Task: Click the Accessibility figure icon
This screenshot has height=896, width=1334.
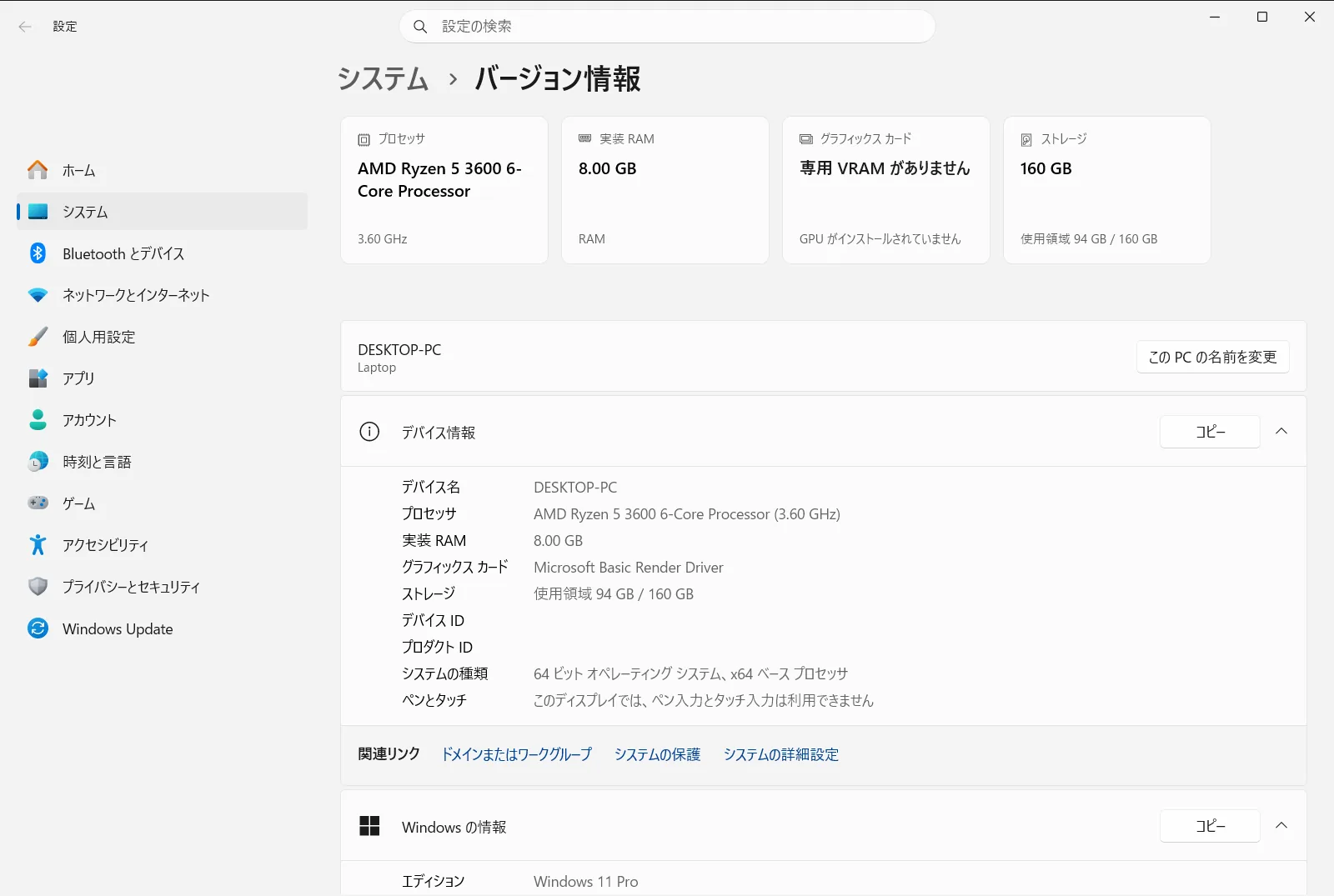Action: [38, 545]
